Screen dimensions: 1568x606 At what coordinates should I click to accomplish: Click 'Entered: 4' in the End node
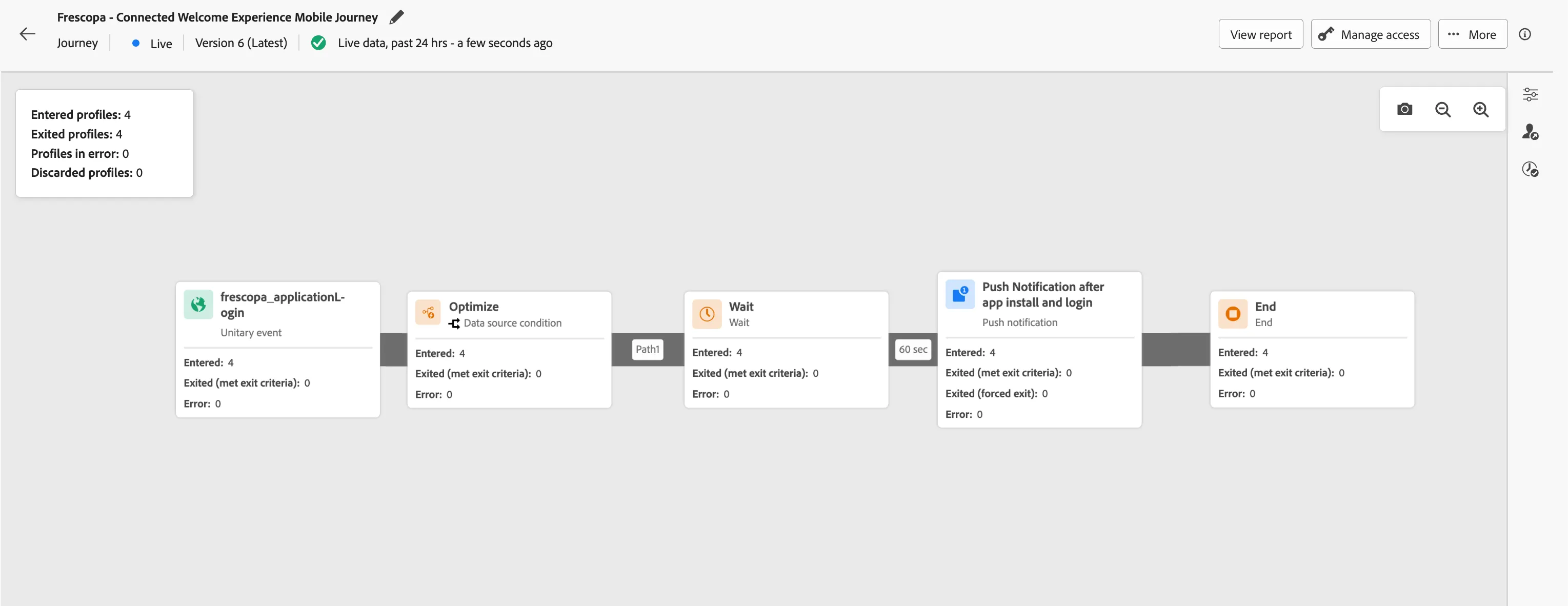click(1242, 353)
